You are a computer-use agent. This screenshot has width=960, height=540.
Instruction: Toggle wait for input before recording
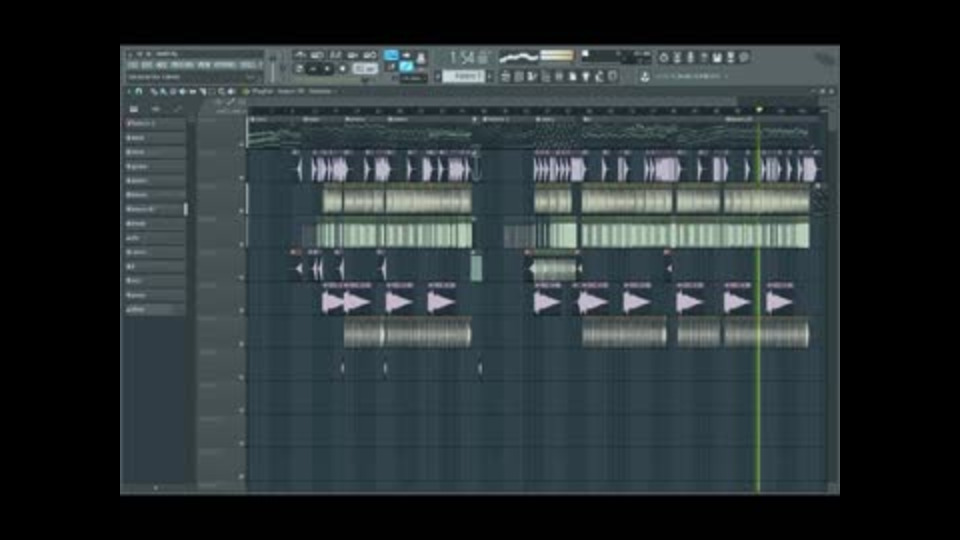[x=317, y=55]
